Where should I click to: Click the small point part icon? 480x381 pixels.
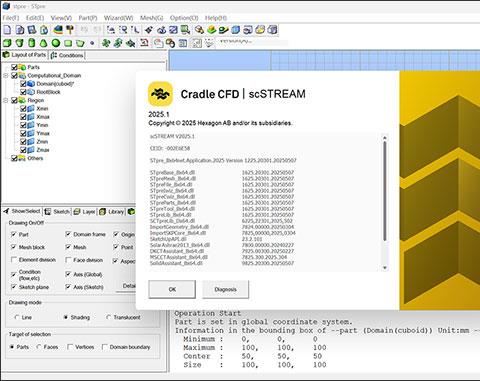point(92,43)
